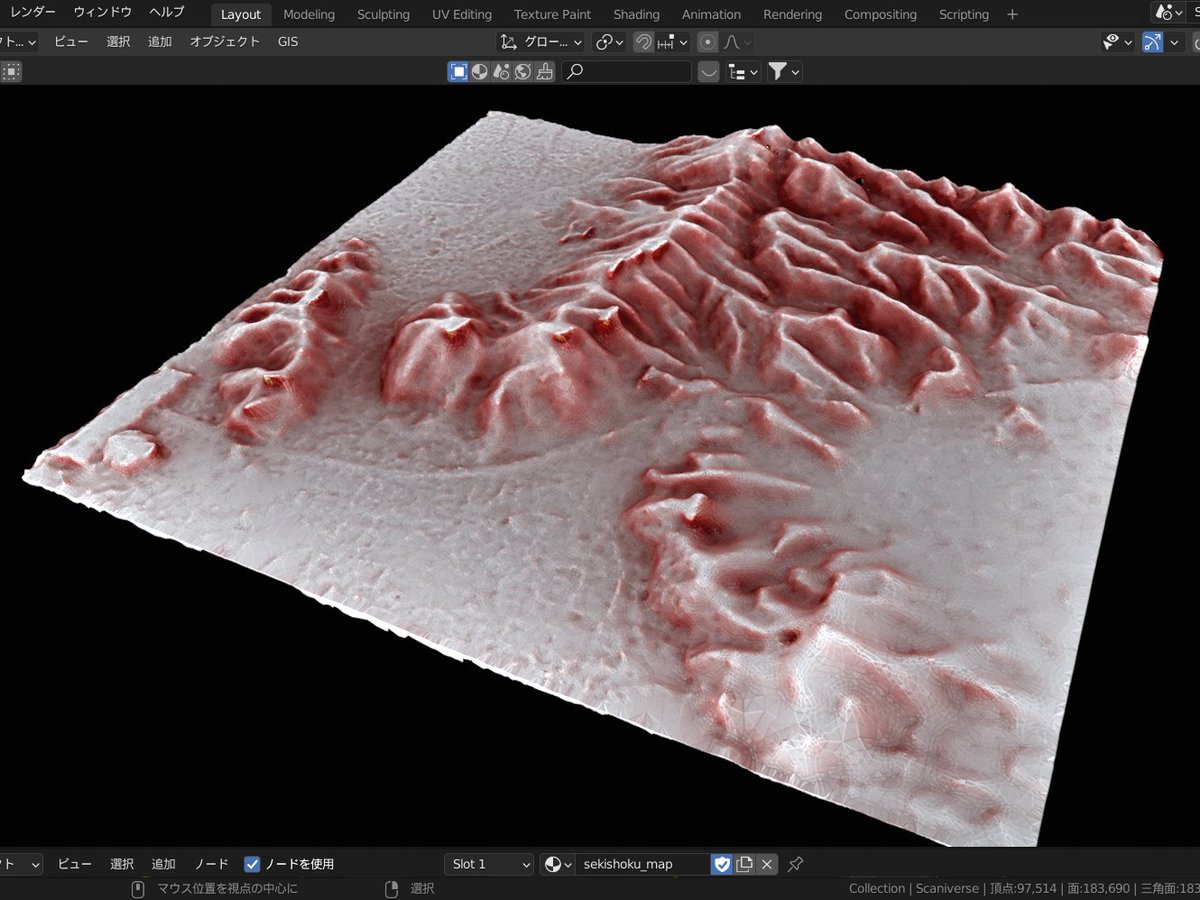Toggle the pin icon in node editor
The height and width of the screenshot is (900, 1200).
click(796, 864)
